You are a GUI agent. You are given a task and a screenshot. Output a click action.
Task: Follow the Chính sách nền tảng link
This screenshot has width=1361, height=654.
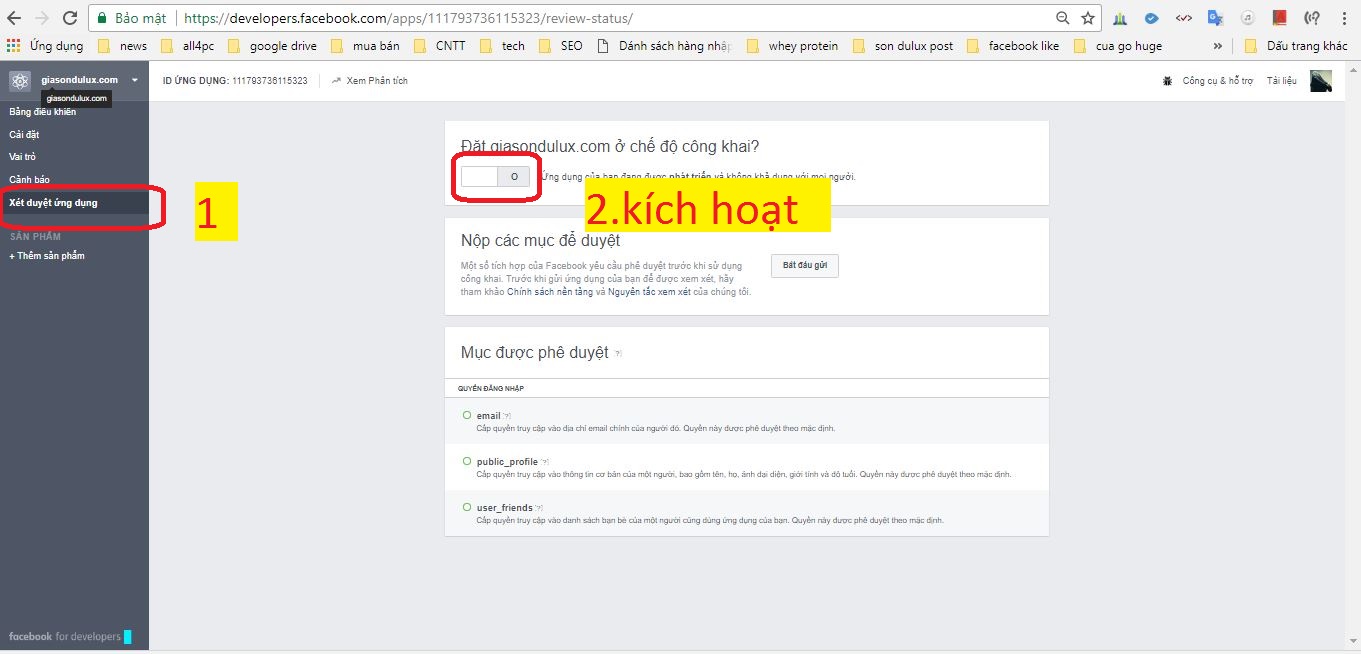[550, 292]
